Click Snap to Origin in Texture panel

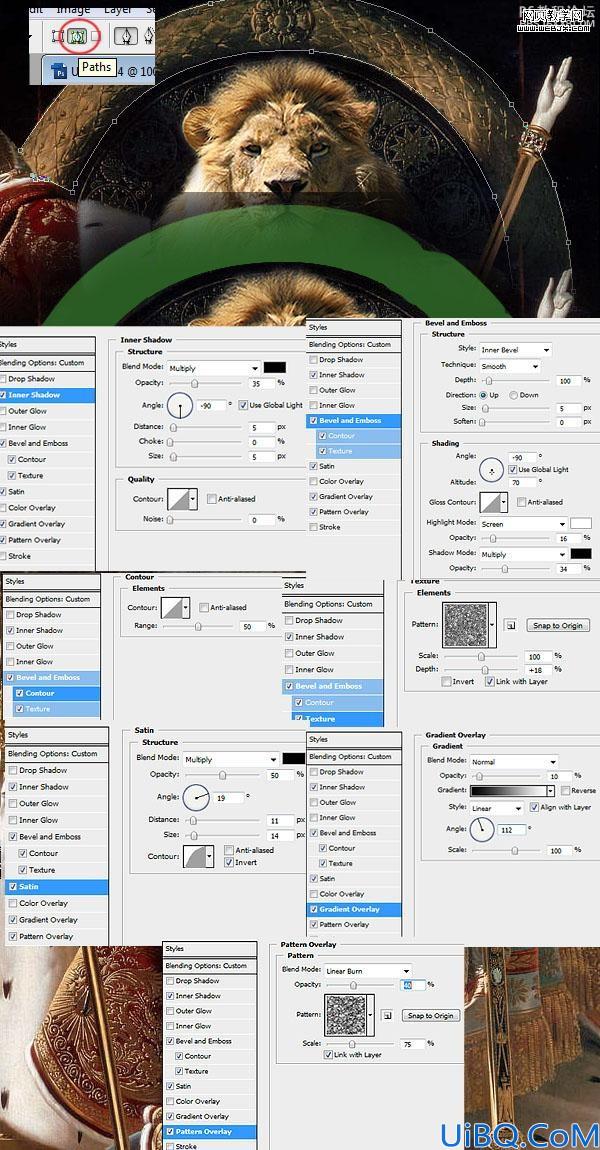pos(557,626)
